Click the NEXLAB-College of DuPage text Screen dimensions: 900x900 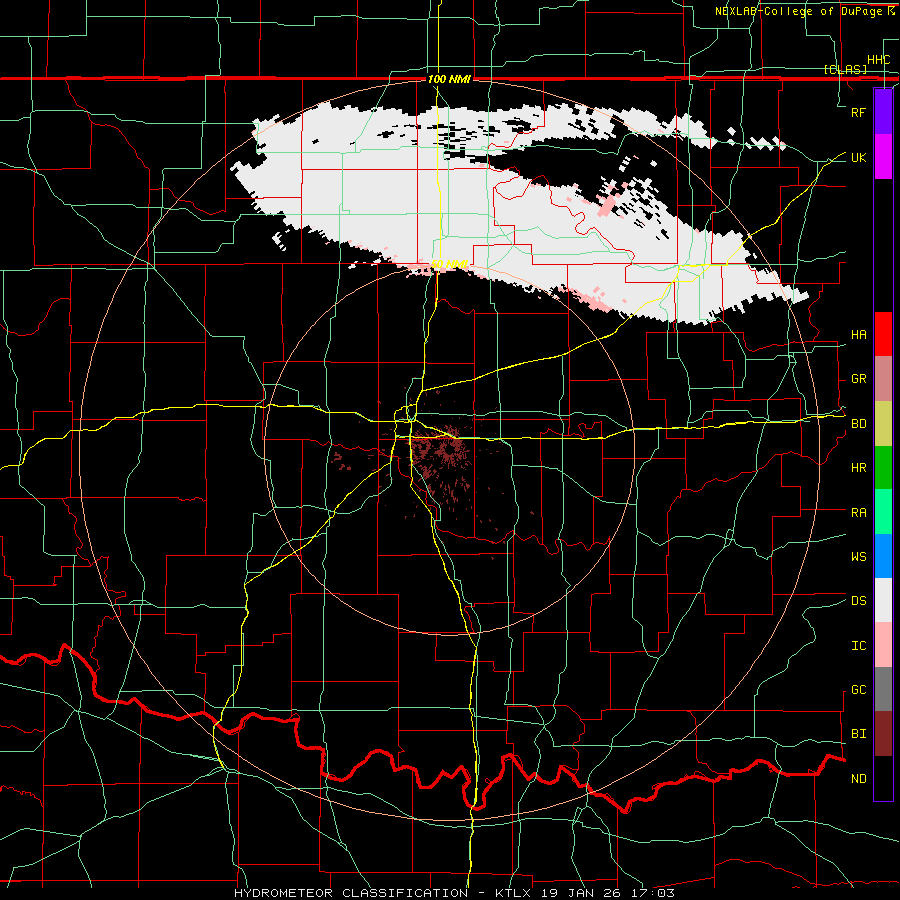800,11
